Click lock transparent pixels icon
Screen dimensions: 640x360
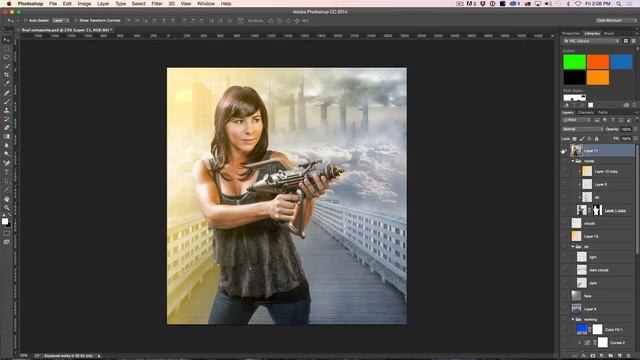[574, 139]
